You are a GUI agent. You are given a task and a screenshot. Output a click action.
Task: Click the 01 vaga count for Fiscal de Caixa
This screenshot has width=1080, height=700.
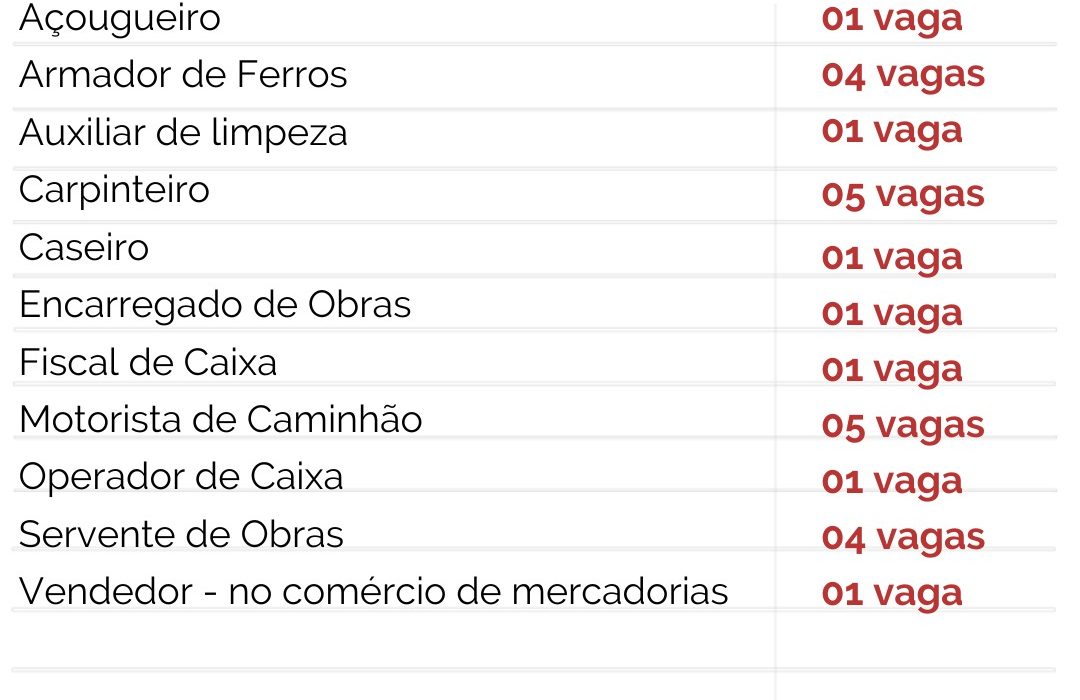pos(892,369)
